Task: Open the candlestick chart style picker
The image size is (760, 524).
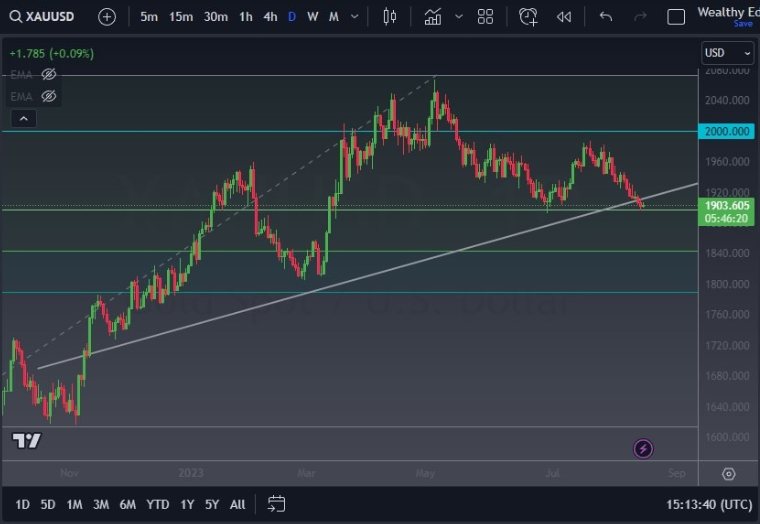Action: point(390,17)
